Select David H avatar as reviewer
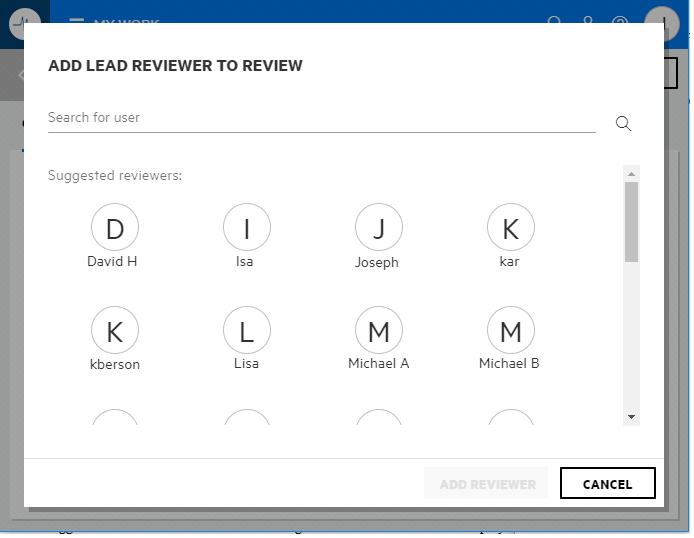Screen dimensions: 694x538 point(115,229)
